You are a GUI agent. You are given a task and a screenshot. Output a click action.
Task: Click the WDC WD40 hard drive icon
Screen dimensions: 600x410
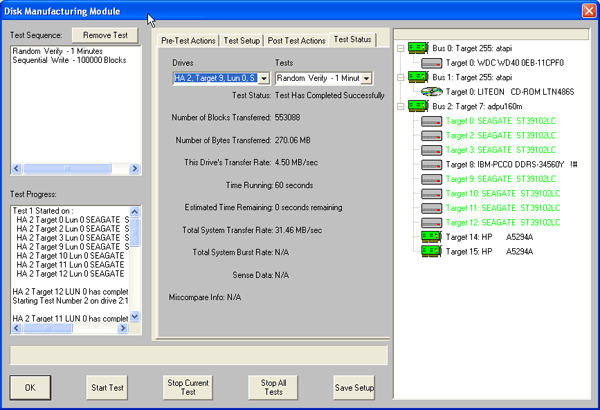click(432, 62)
